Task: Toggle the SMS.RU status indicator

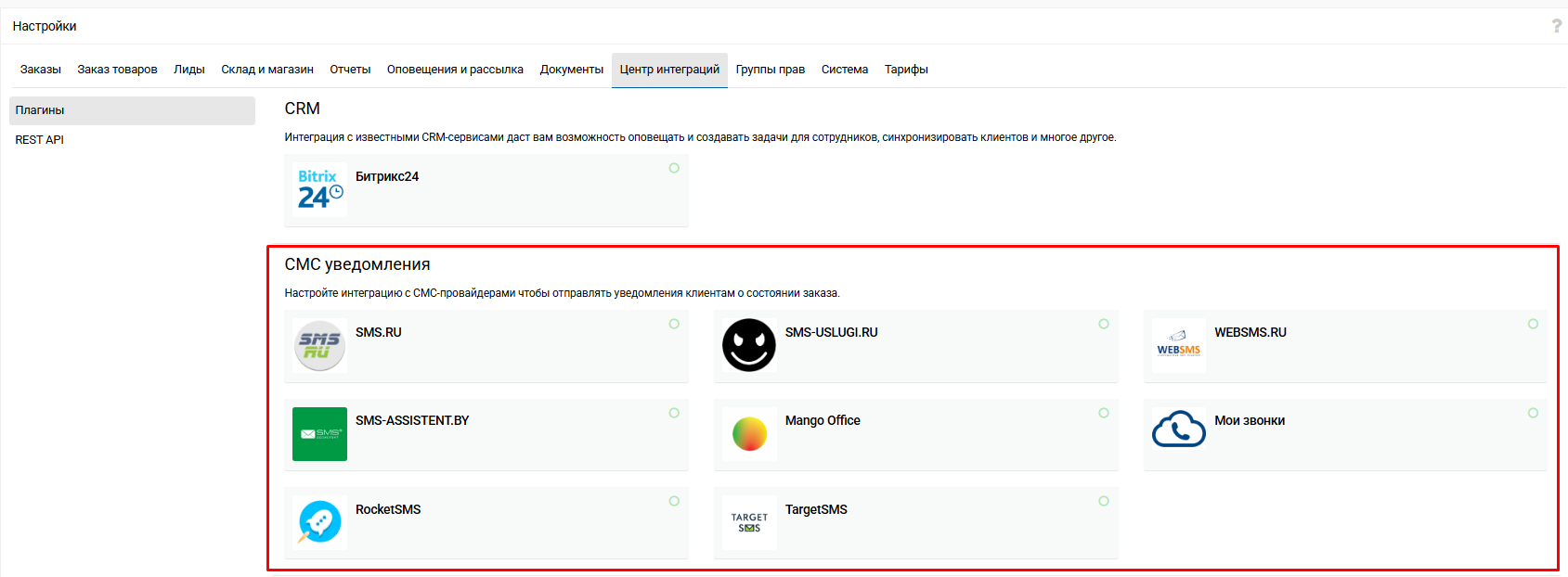Action: (x=674, y=324)
